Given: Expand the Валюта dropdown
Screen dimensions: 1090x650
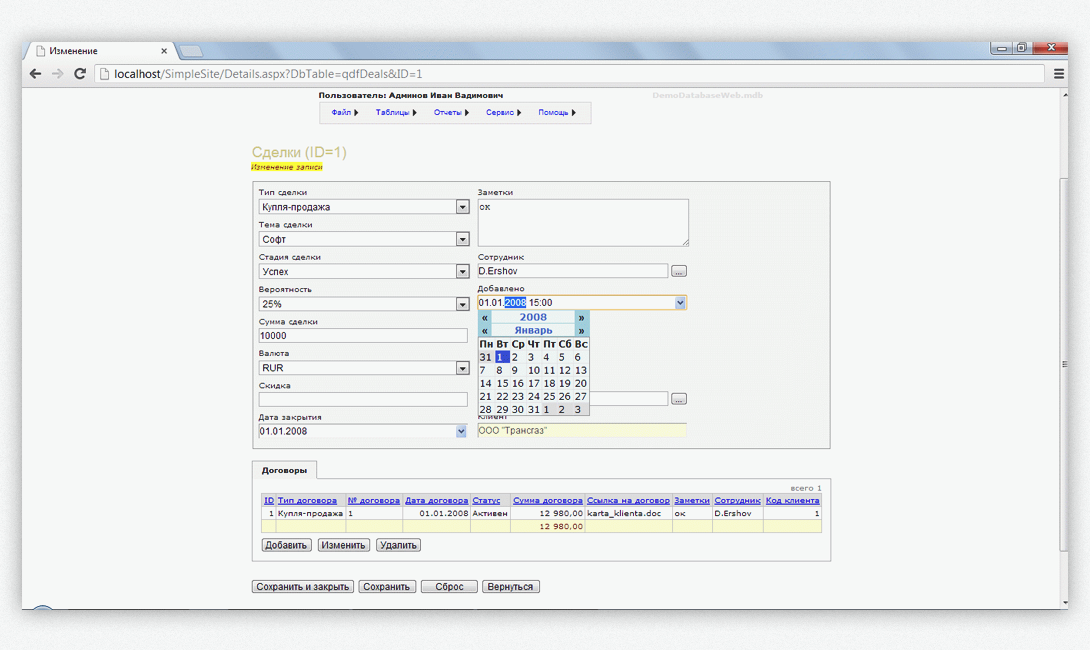Looking at the screenshot, I should click(x=462, y=368).
